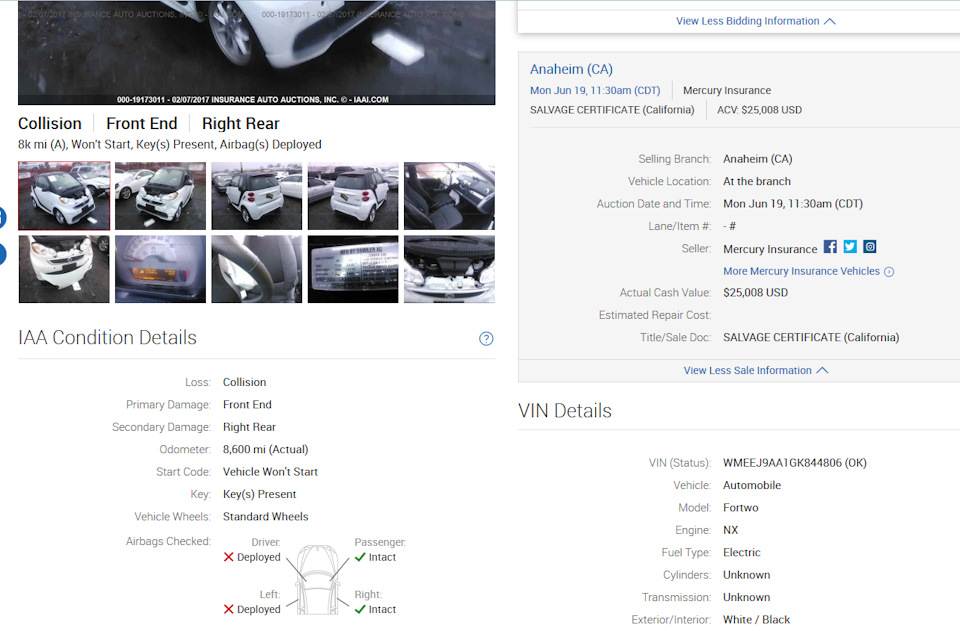
Task: Click the Front End primary damage value
Action: (247, 405)
